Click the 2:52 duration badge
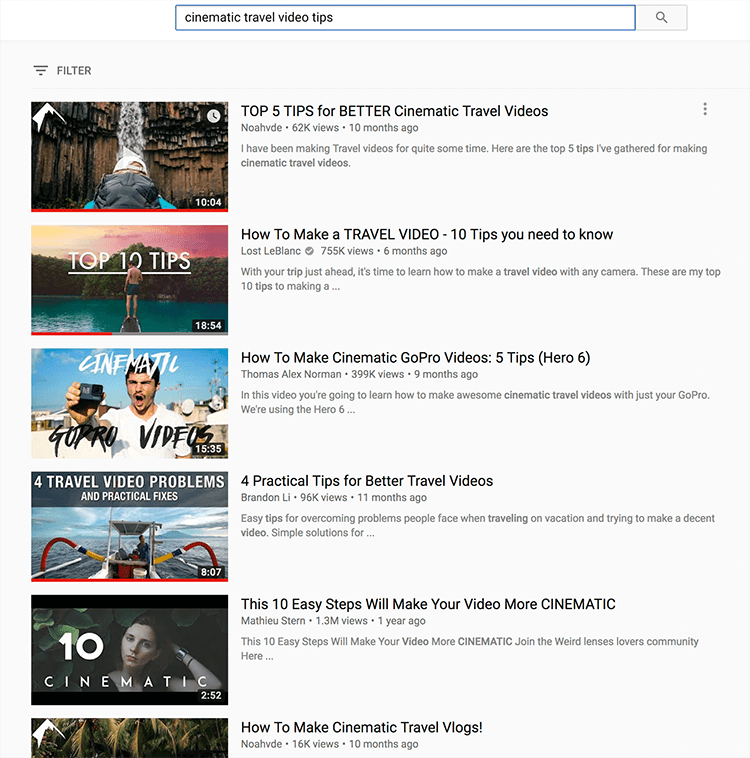Viewport: 750px width, 758px height. tap(211, 695)
